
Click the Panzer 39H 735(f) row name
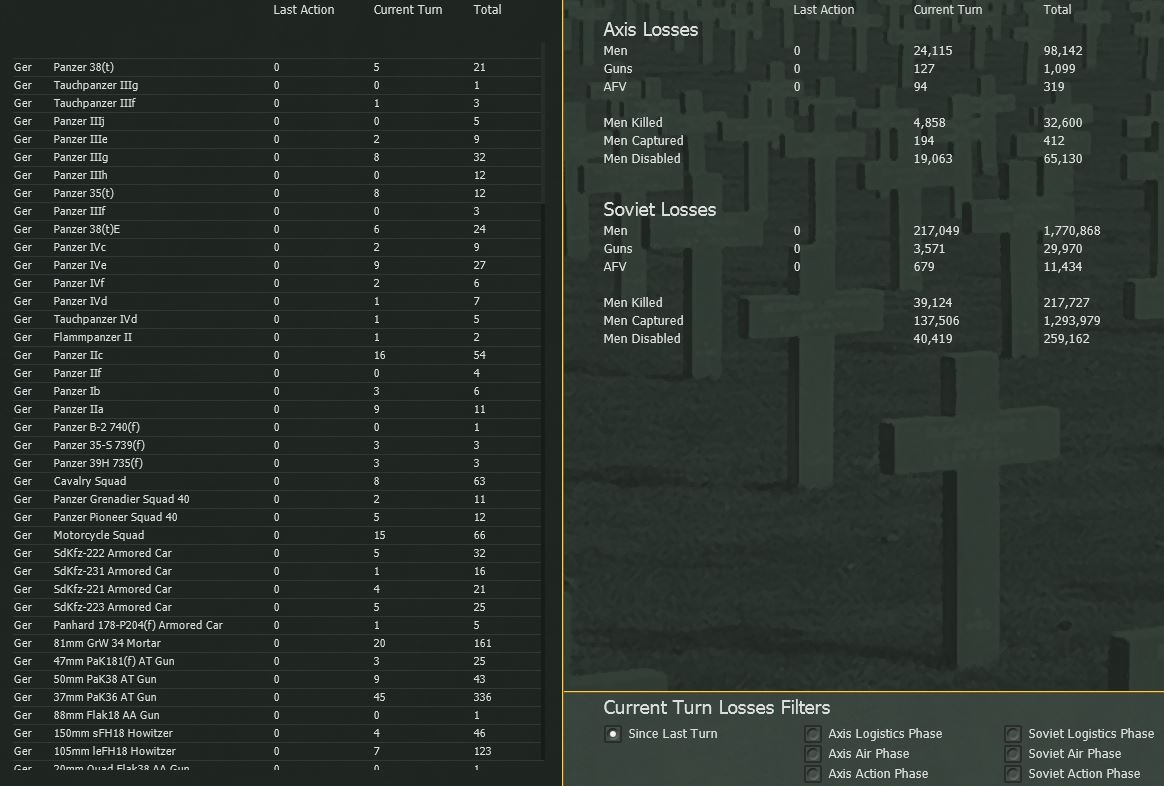(x=98, y=463)
